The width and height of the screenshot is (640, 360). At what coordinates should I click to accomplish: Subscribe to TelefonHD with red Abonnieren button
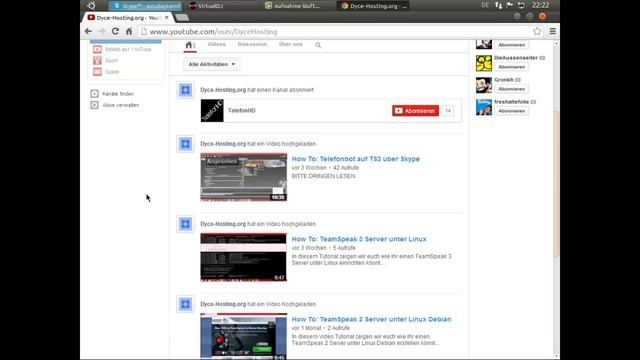(416, 111)
